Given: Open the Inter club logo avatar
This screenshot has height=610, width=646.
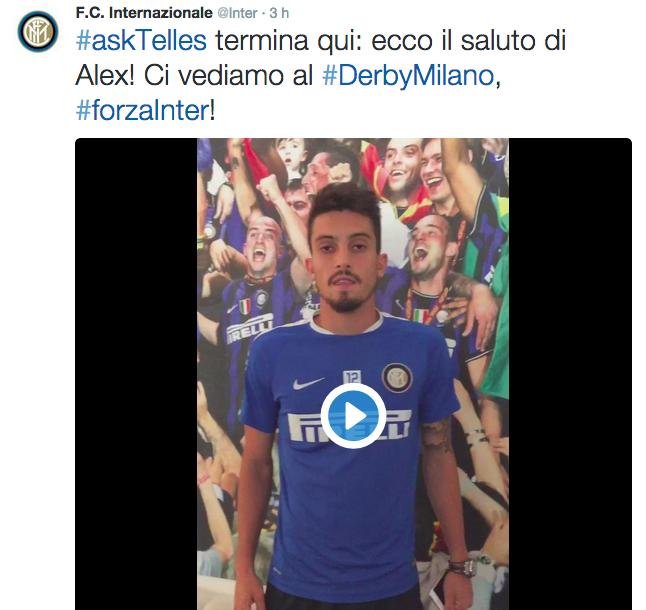Looking at the screenshot, I should 38,32.
